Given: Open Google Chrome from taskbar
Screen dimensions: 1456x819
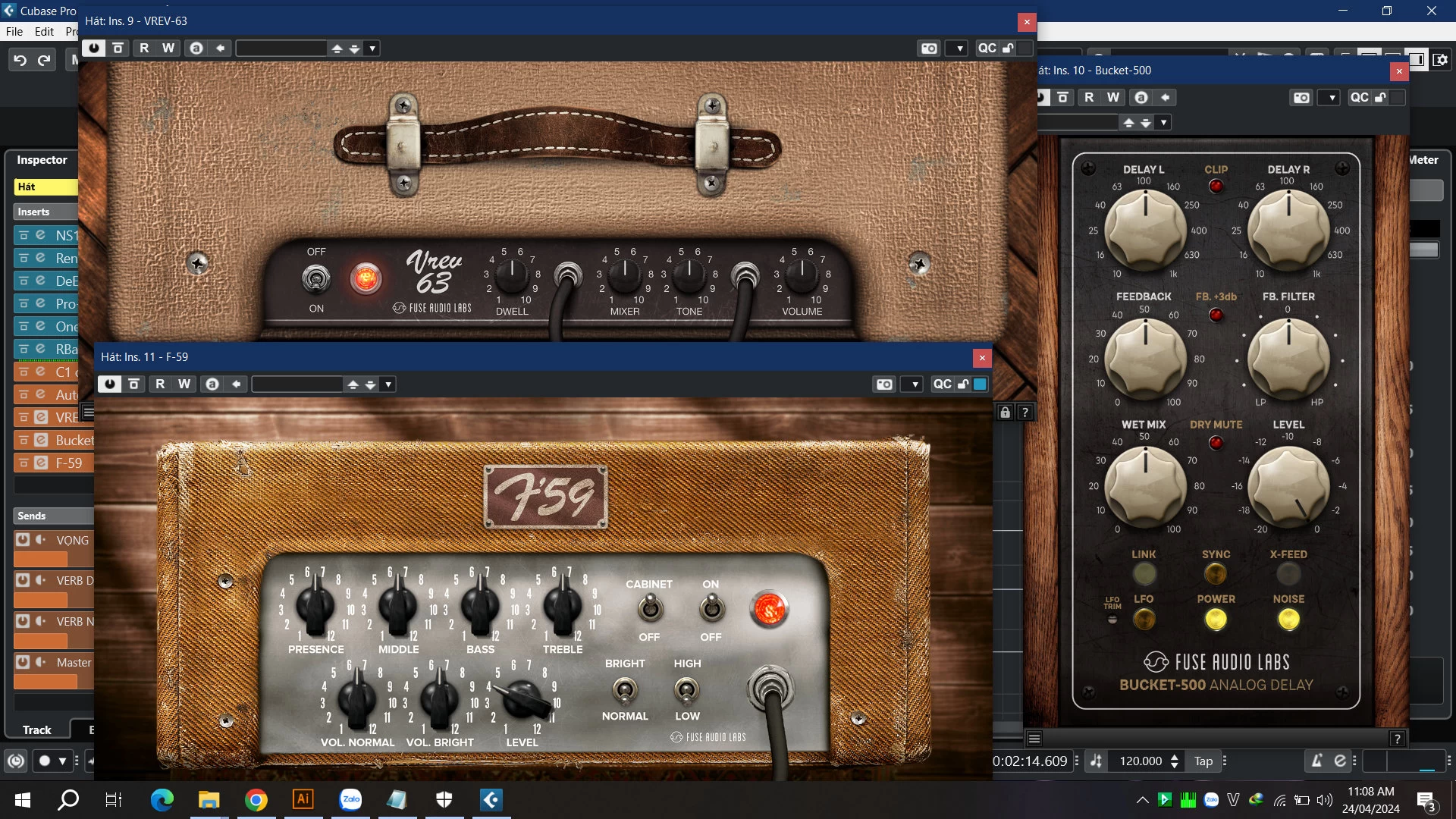Looking at the screenshot, I should [256, 800].
